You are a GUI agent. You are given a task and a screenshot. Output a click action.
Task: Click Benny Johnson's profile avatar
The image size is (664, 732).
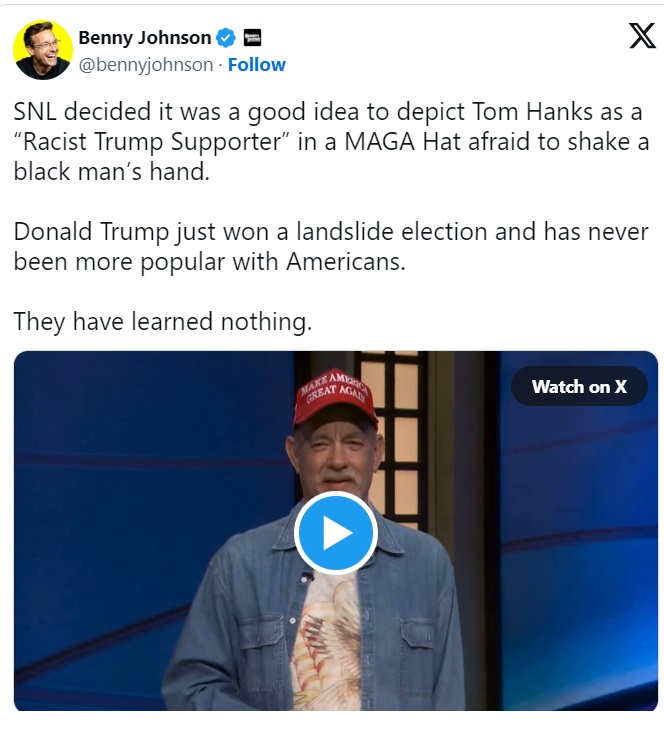(43, 50)
